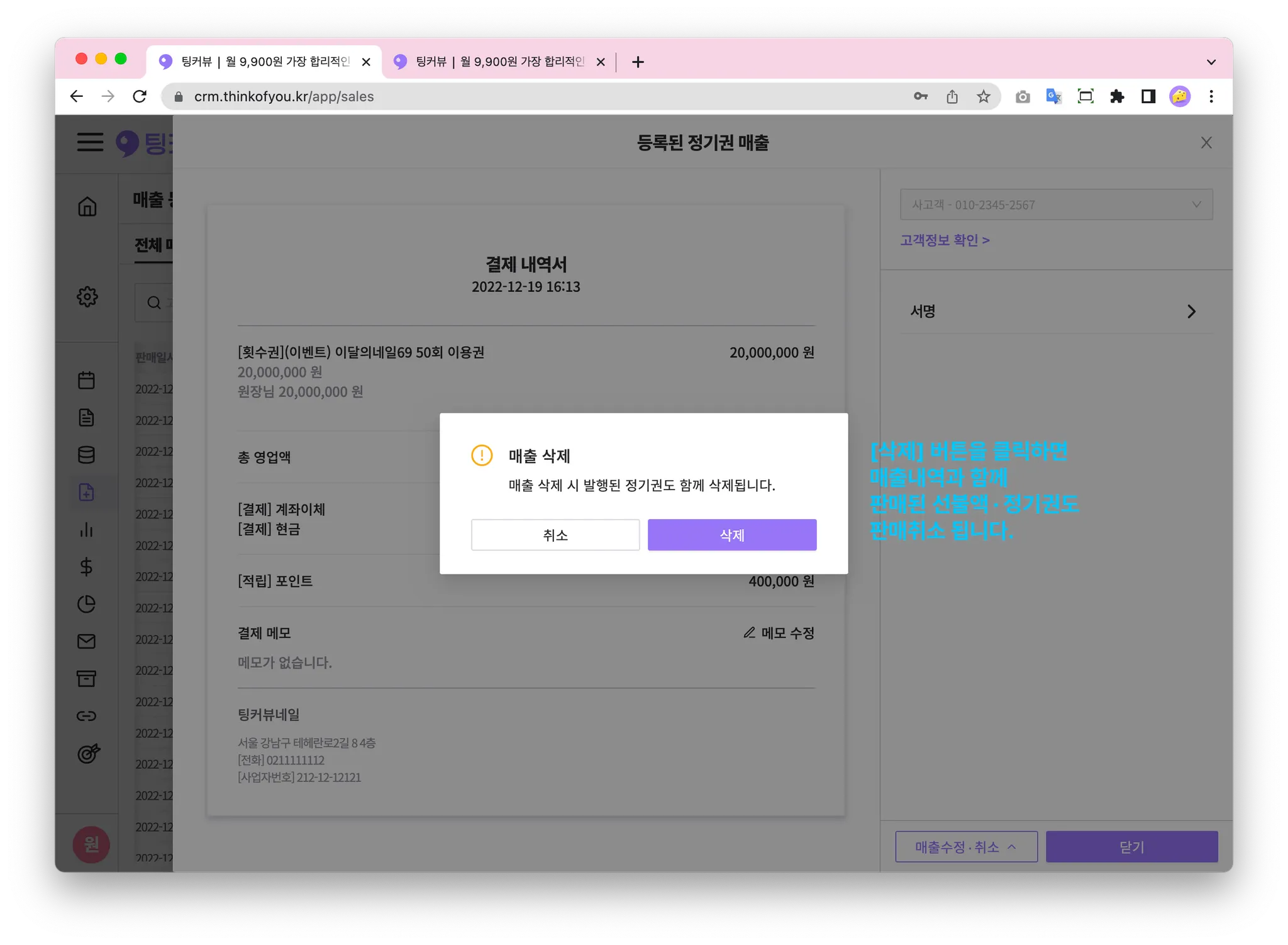The height and width of the screenshot is (945, 1288).
Task: Click the 고객정보 확인 link
Action: [945, 240]
